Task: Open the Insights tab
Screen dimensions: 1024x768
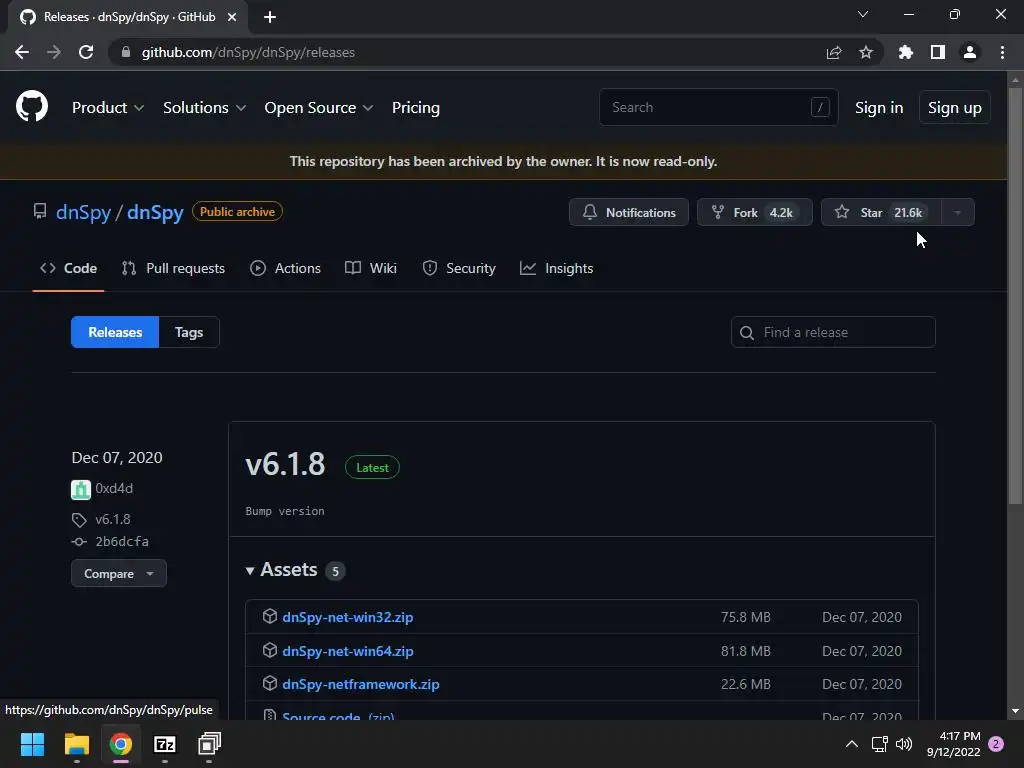Action: pos(556,268)
